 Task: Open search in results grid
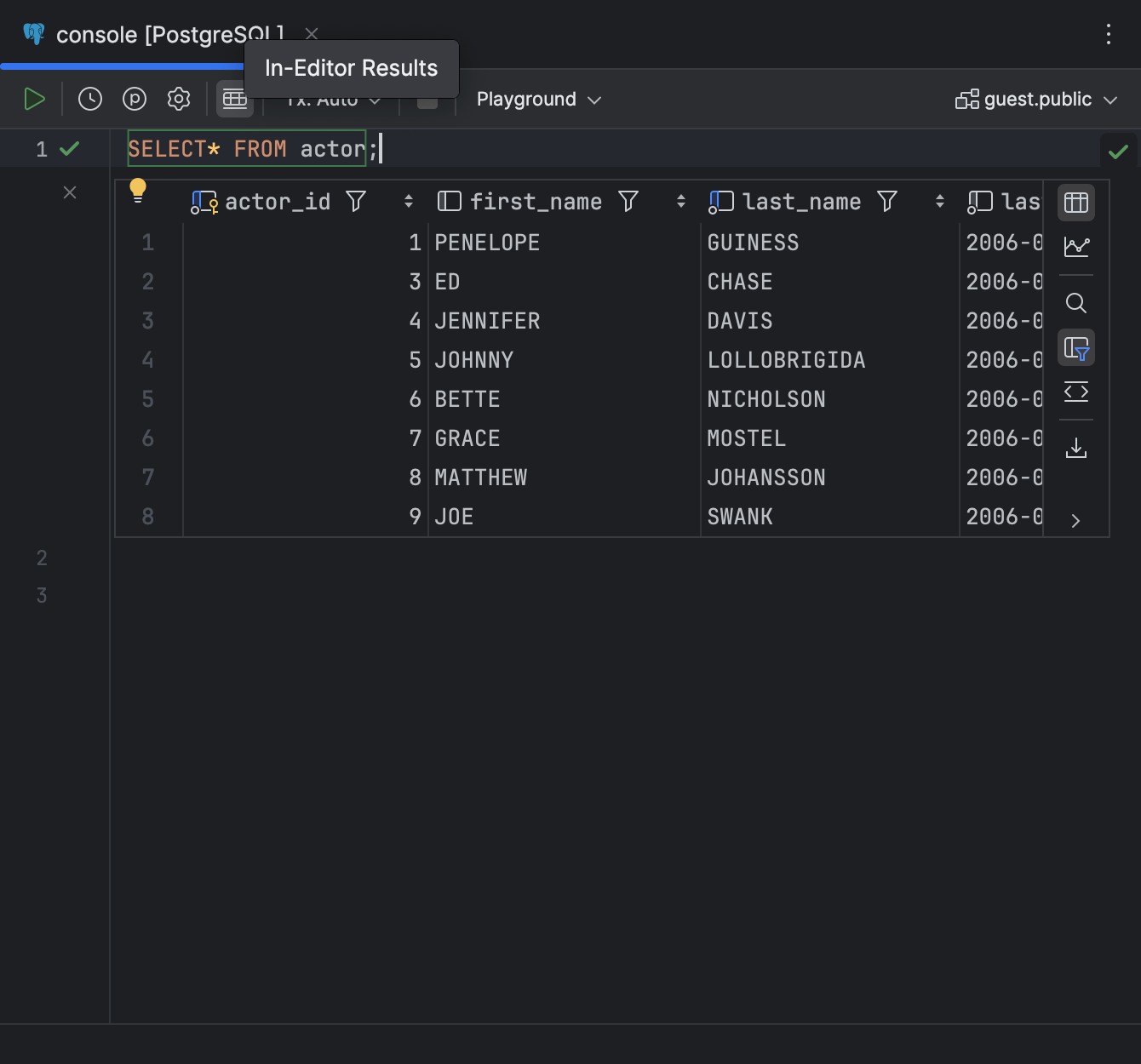click(1076, 303)
